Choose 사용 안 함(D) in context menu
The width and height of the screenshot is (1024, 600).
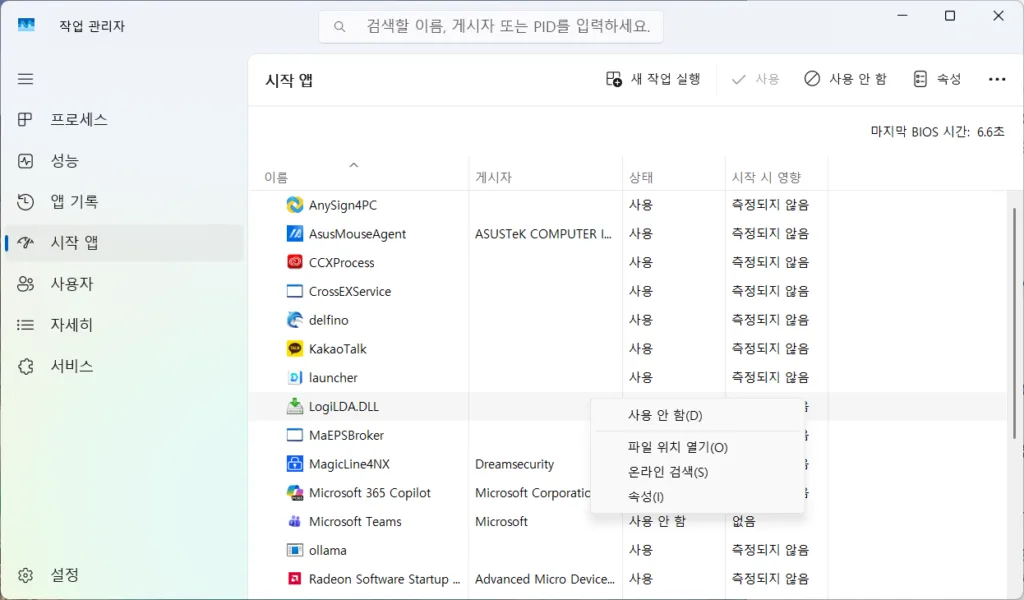[x=697, y=415]
